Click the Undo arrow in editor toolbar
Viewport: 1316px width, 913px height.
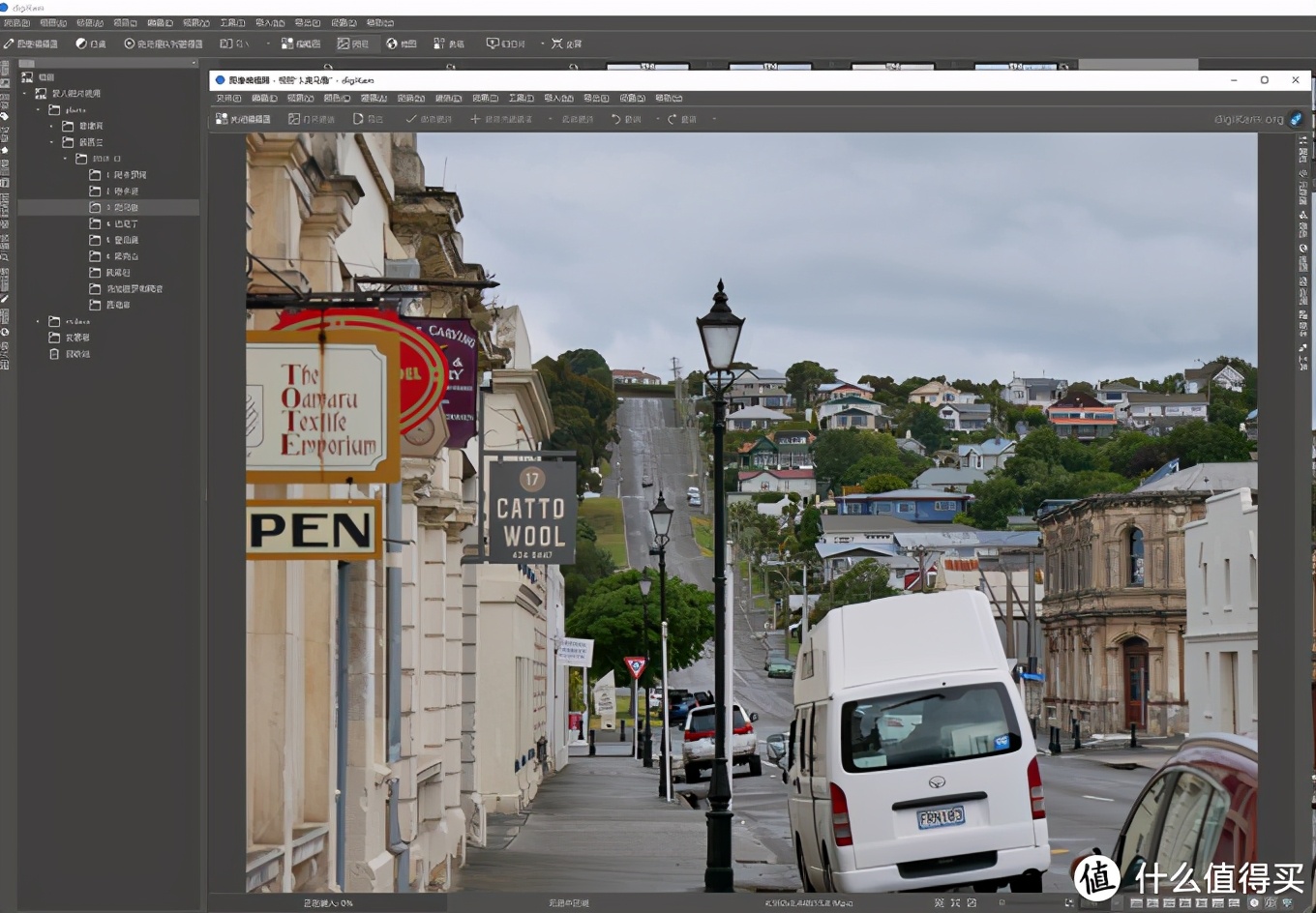click(625, 119)
